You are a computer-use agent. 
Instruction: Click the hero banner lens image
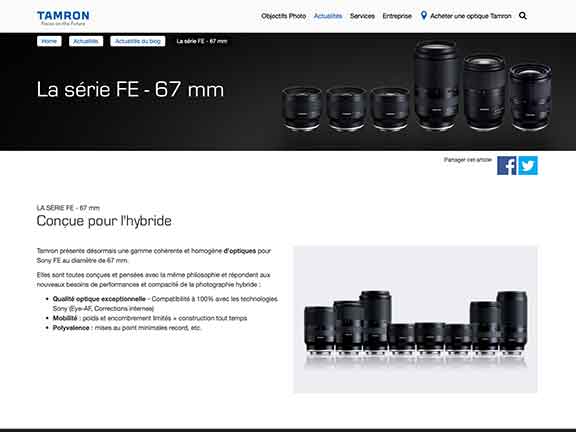click(x=417, y=87)
